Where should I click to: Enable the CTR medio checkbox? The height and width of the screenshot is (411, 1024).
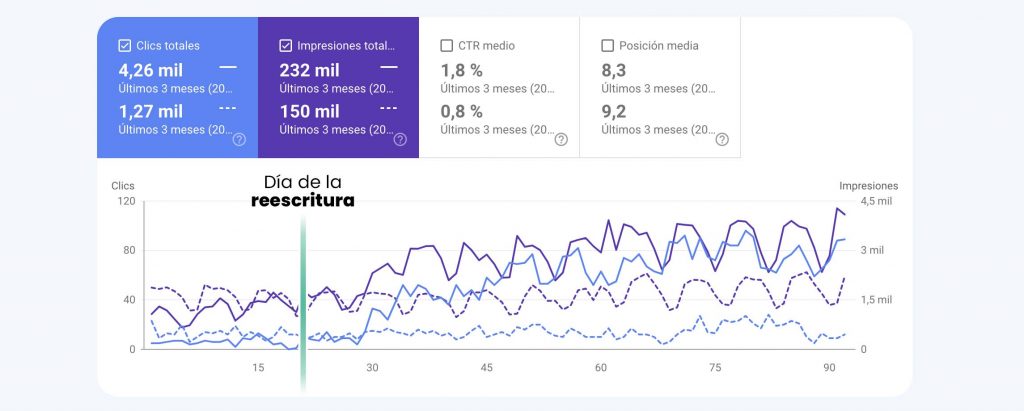tap(447, 46)
